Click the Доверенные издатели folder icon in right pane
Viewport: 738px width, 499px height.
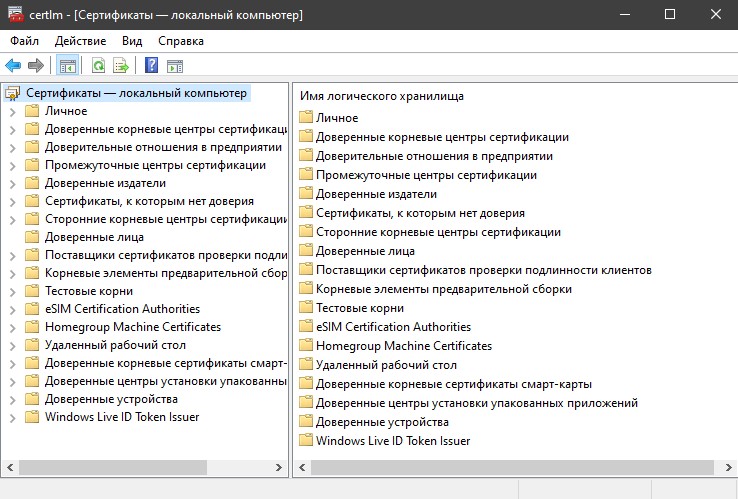[306, 193]
